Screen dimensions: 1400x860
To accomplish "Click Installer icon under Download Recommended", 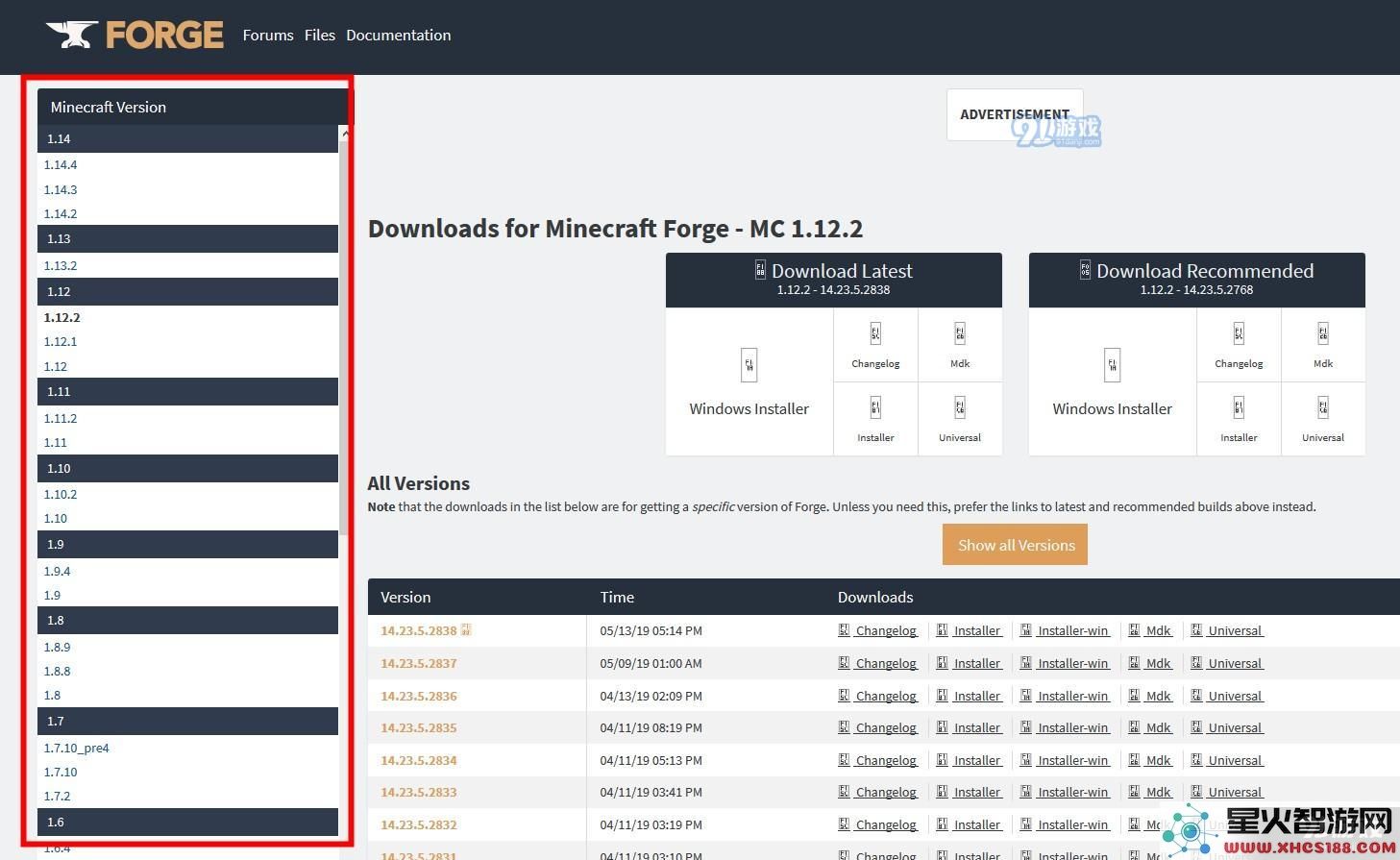I will [x=1239, y=407].
